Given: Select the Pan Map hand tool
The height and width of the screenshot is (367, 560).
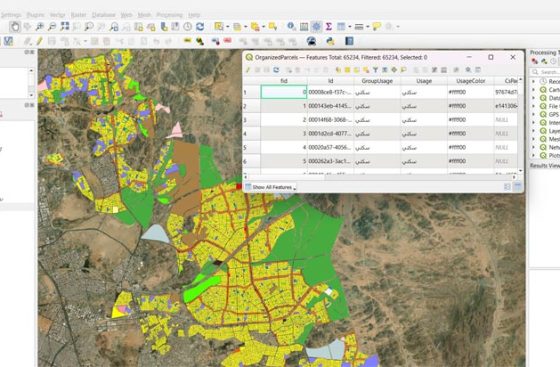Looking at the screenshot, I should click(x=15, y=26).
